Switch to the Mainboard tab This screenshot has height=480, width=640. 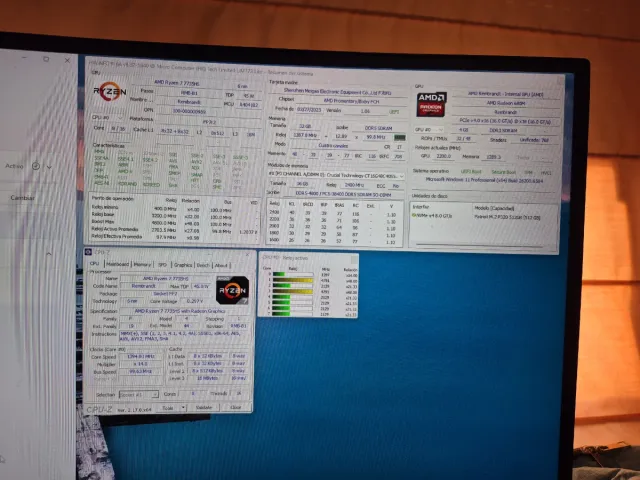[x=118, y=264]
